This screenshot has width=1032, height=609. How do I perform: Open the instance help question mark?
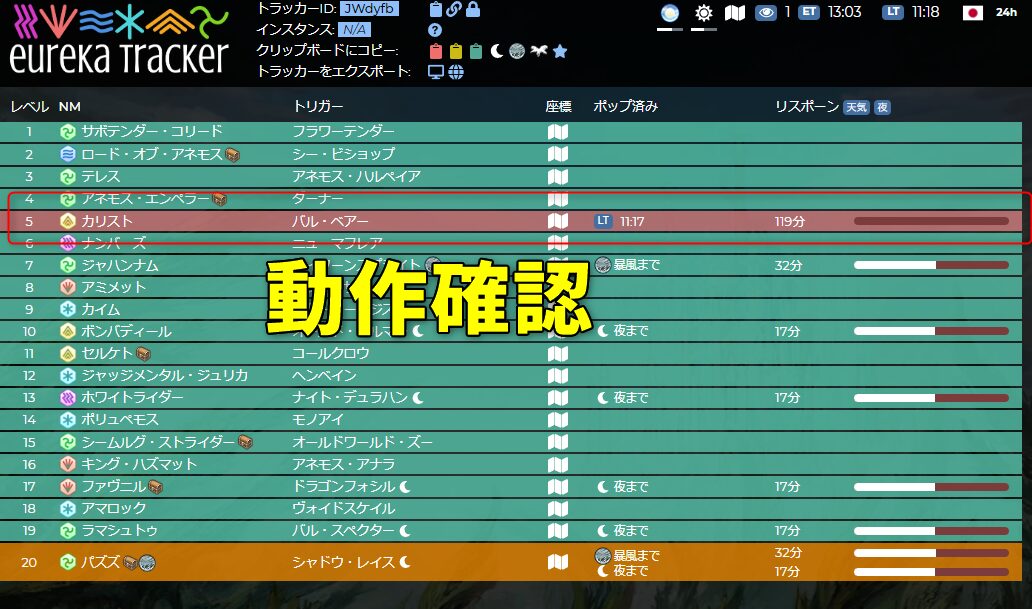coord(435,30)
